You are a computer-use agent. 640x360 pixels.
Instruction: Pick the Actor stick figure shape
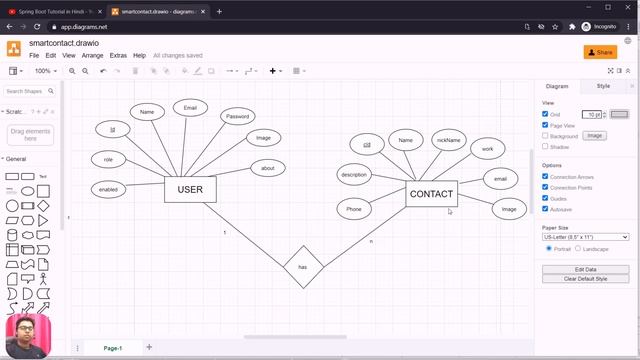tap(43, 279)
